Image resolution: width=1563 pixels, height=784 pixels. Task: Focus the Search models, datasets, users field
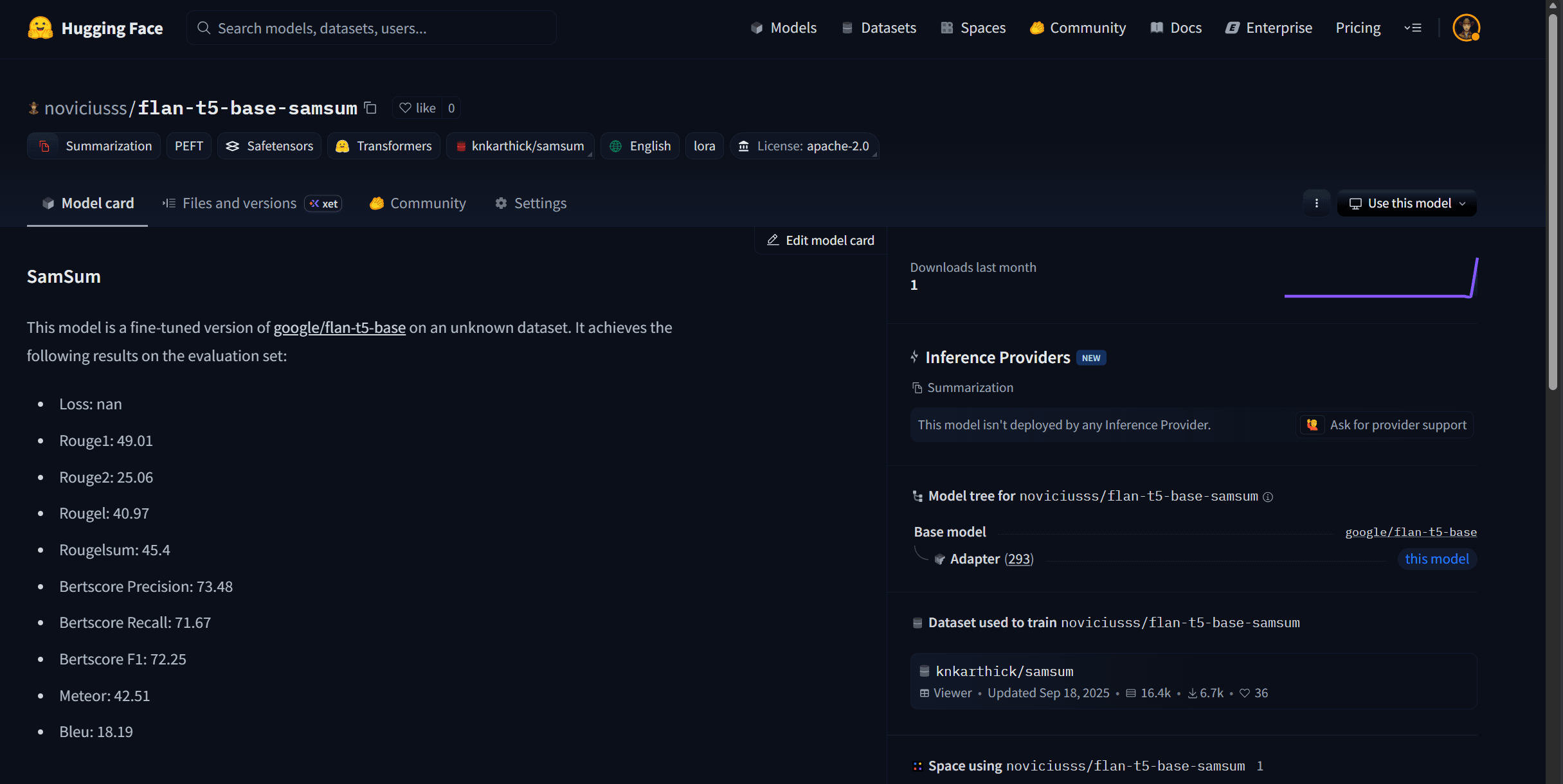[372, 28]
